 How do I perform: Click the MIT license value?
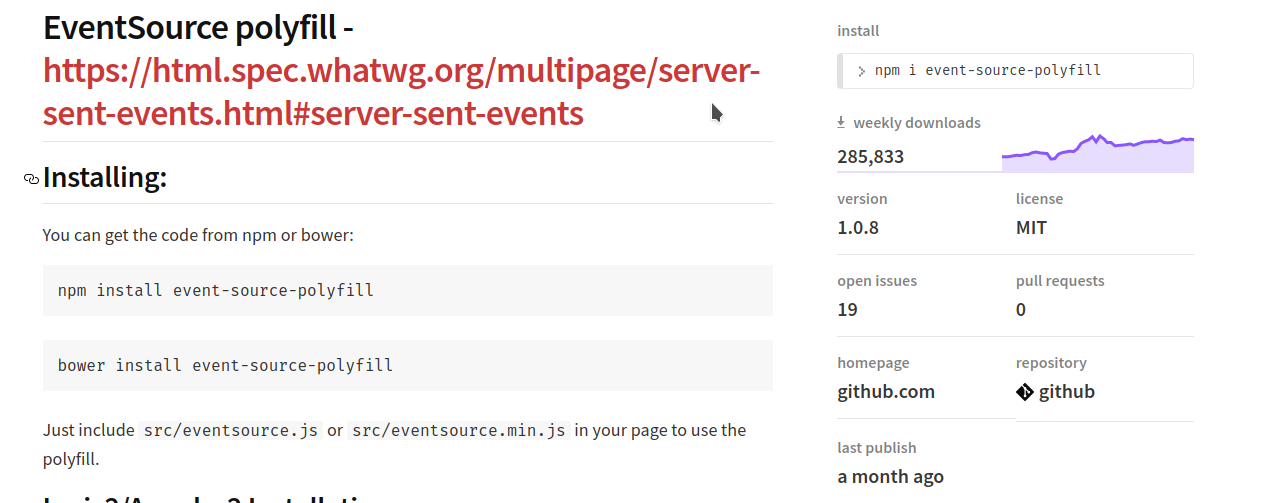[x=1031, y=227]
